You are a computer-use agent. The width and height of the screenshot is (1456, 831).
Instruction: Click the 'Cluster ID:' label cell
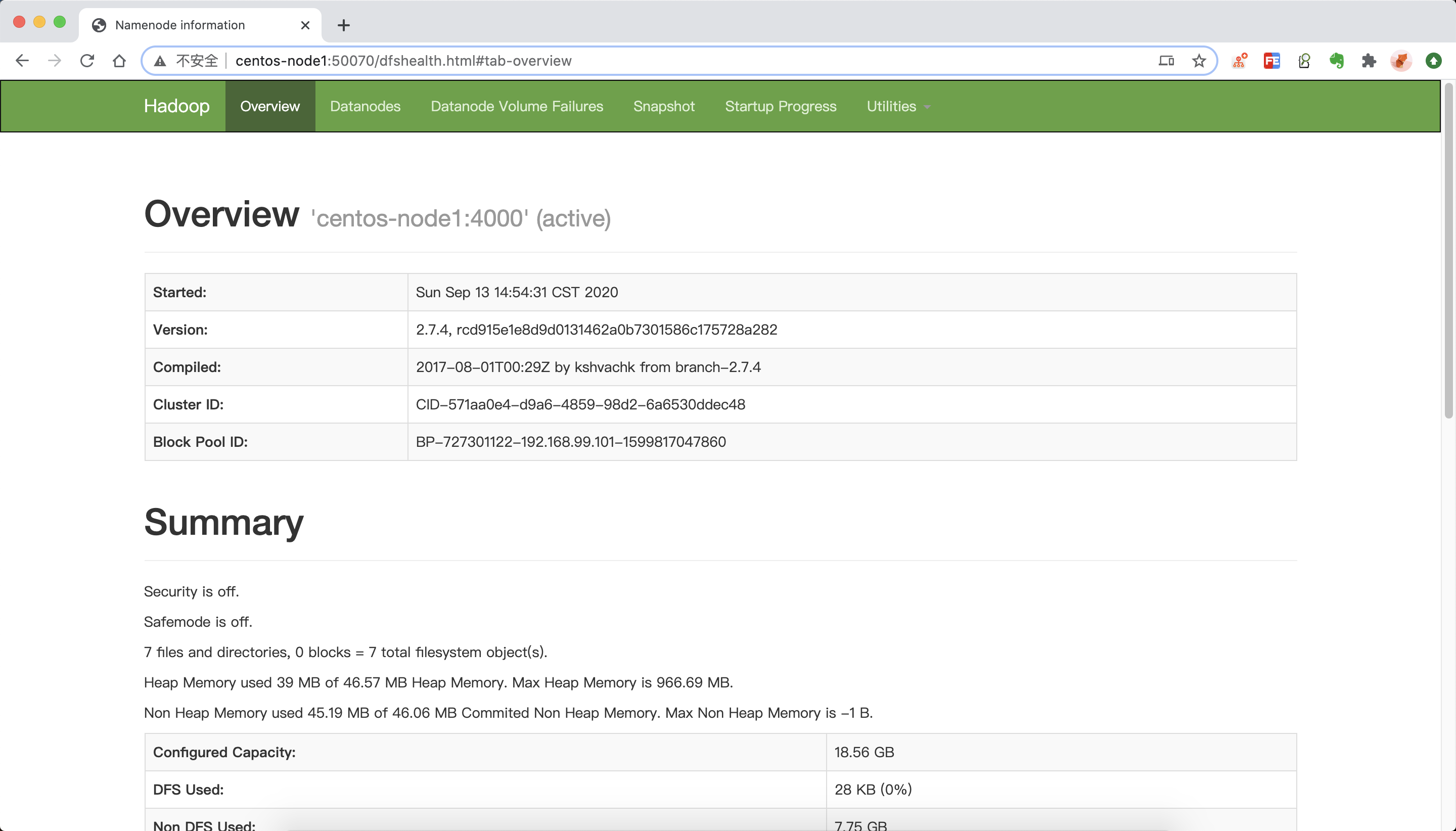click(x=276, y=405)
